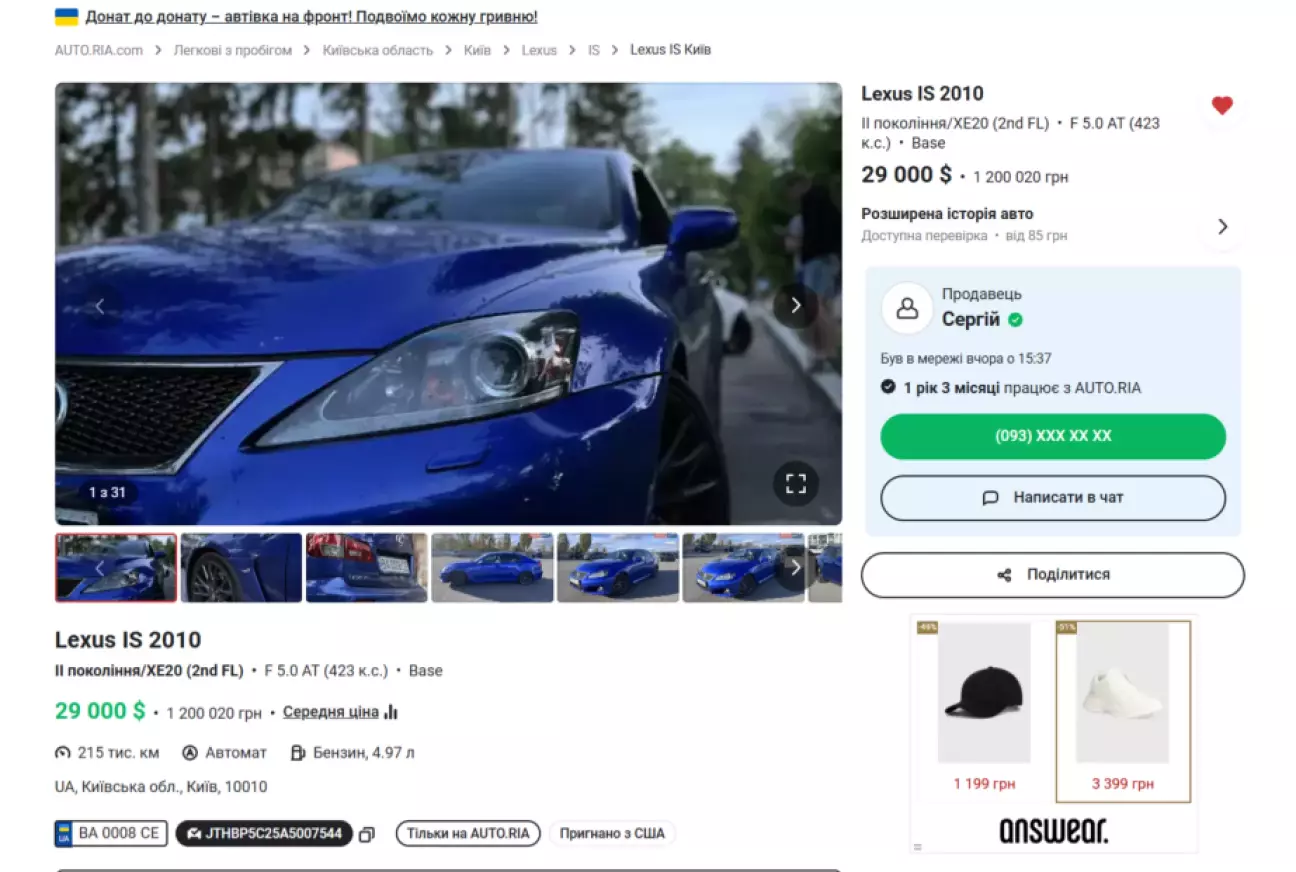Click the average price chart icon
Screen dimensions: 1296x872
click(x=391, y=712)
